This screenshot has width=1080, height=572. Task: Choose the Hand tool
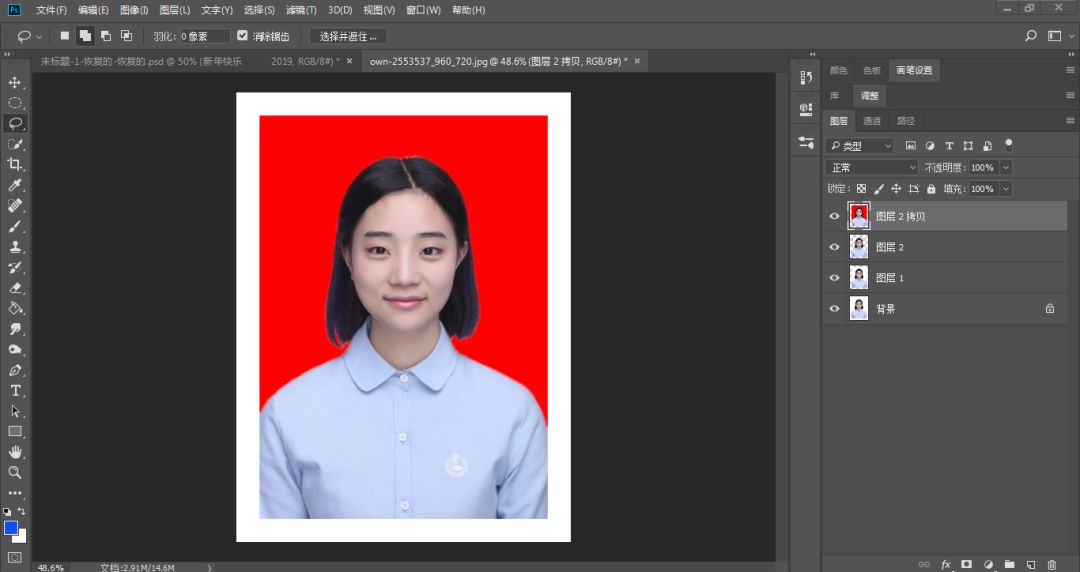coord(15,452)
